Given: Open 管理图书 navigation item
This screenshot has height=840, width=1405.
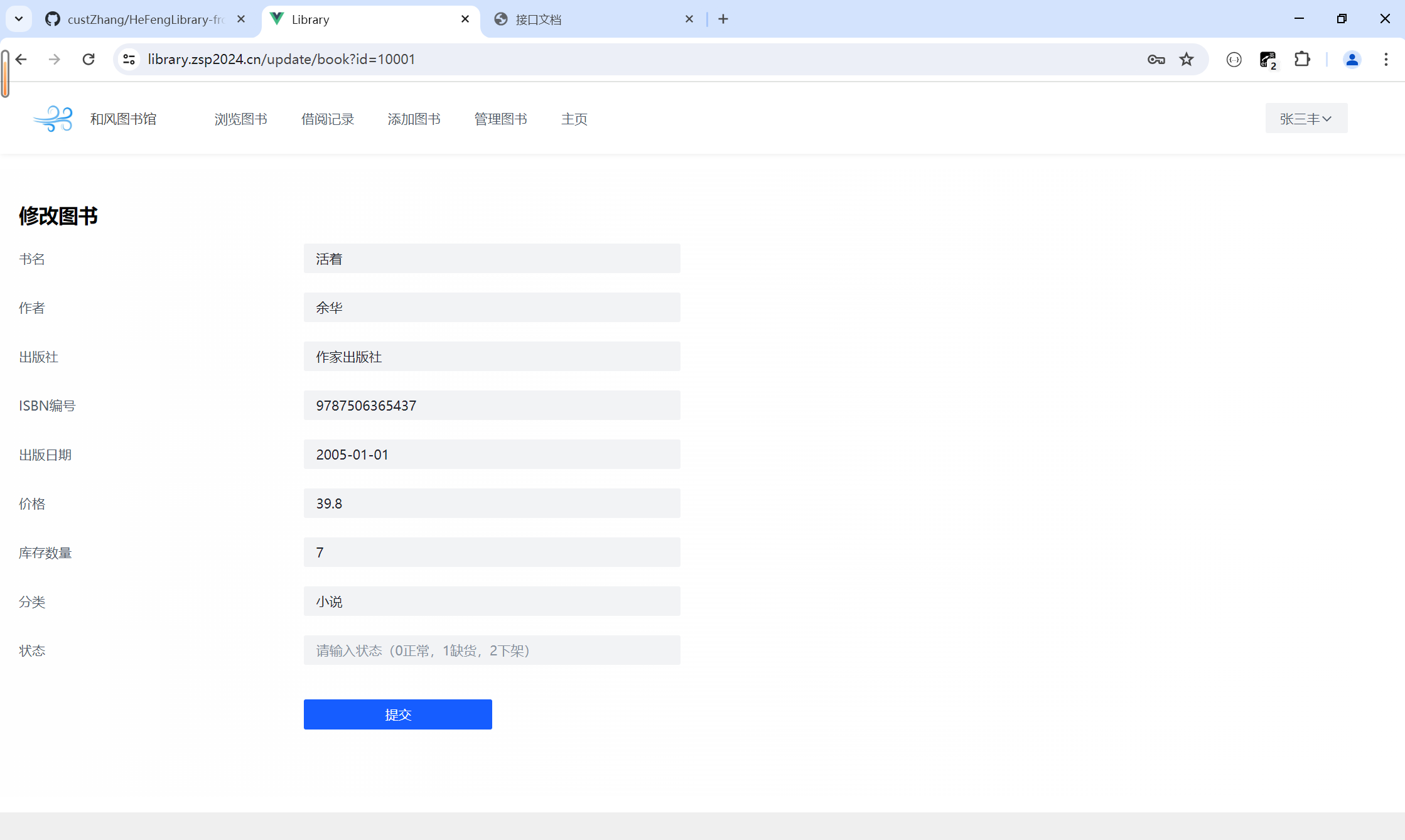Looking at the screenshot, I should (501, 119).
